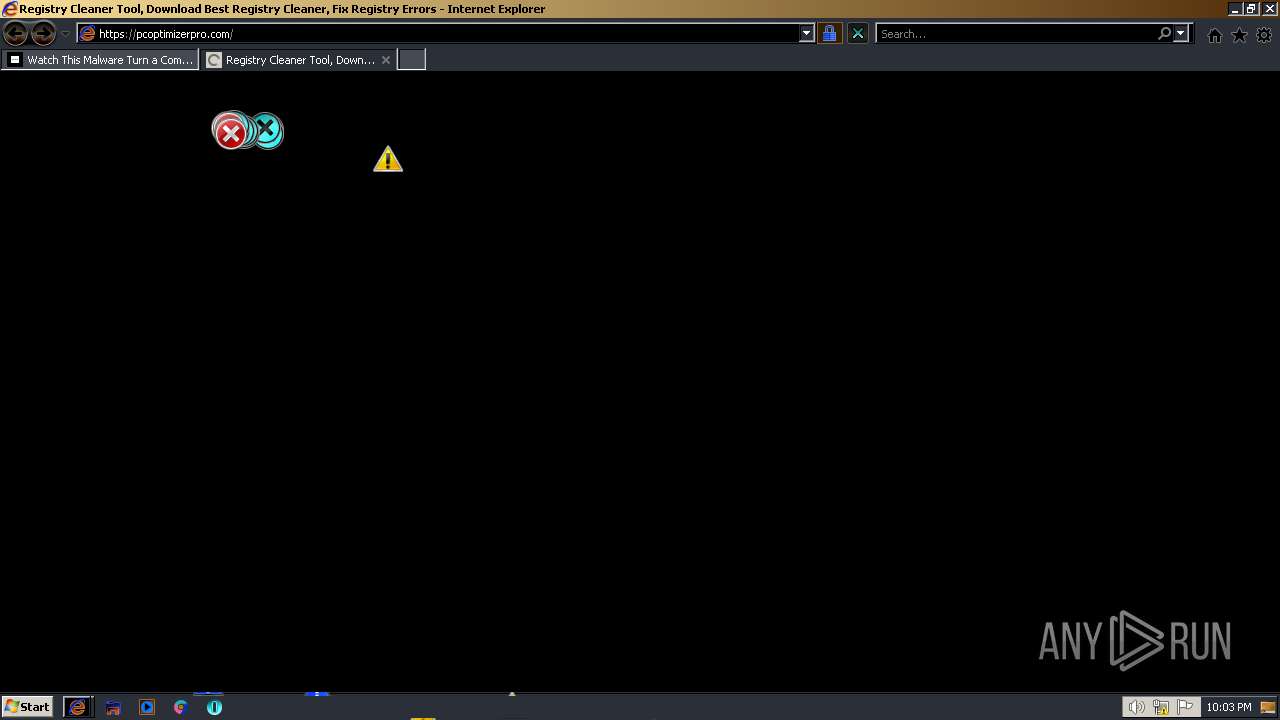
Task: Open the Chrome-style taskbar icon
Action: coord(181,707)
